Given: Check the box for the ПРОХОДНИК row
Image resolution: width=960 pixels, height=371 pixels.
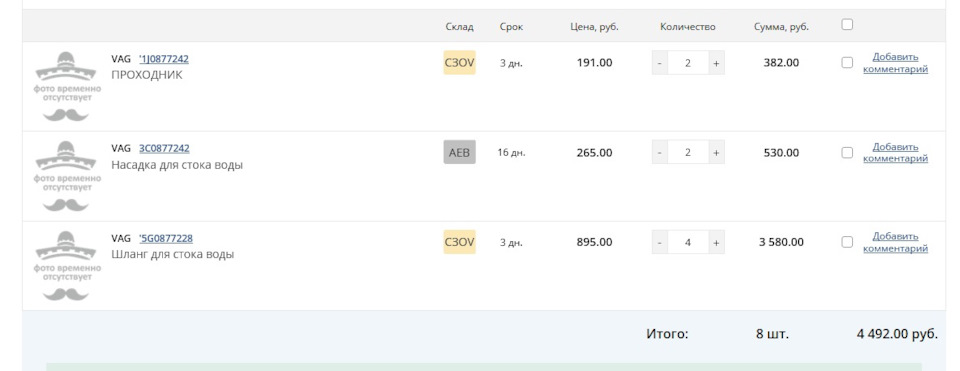Looking at the screenshot, I should (847, 62).
